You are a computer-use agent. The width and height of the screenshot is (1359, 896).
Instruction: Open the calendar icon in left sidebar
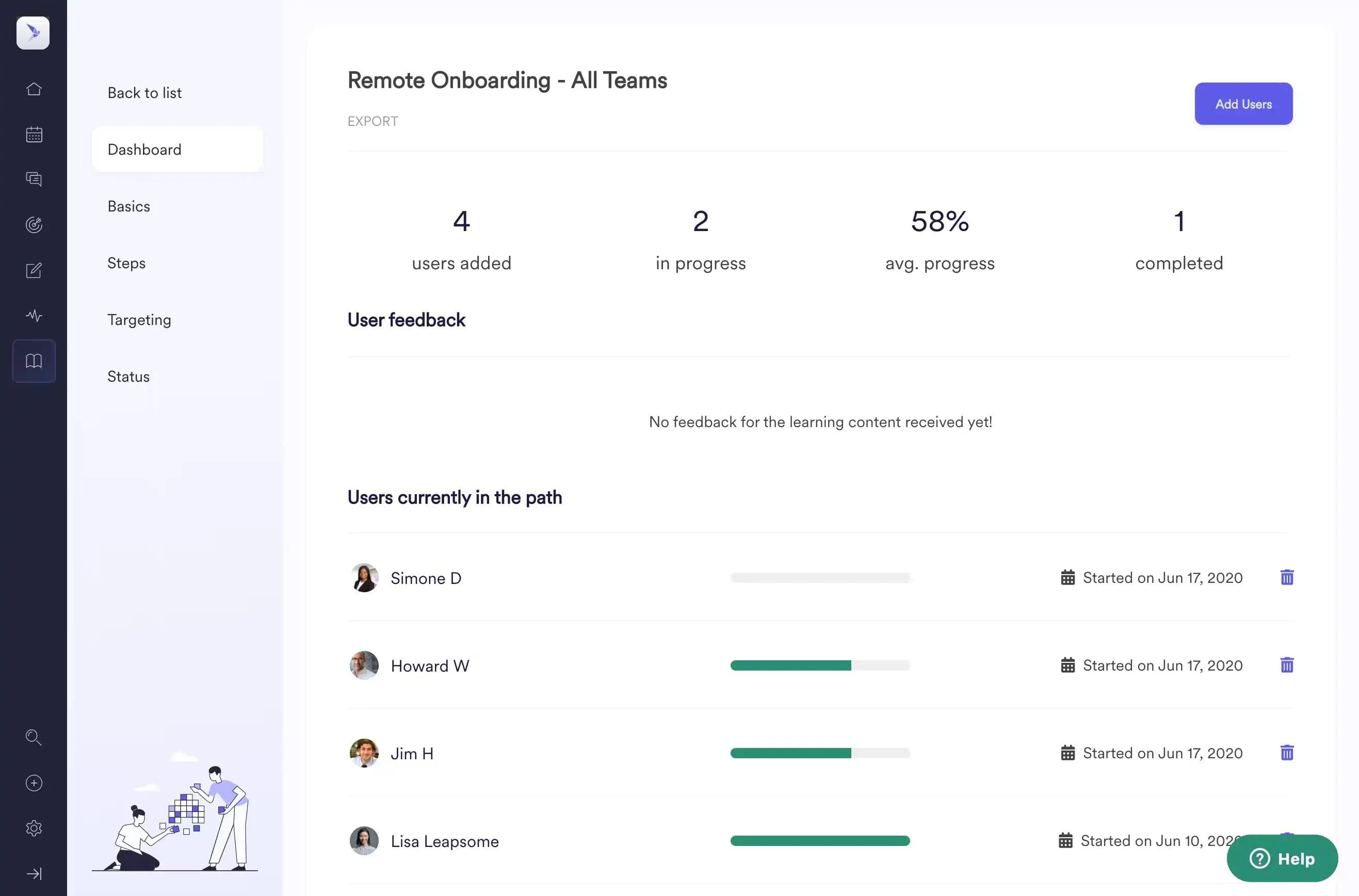pos(34,134)
